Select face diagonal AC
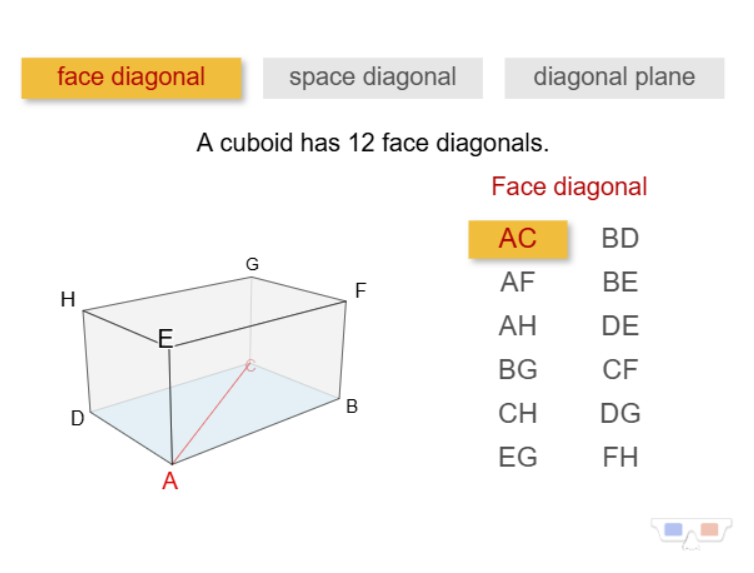The image size is (754, 573). pos(518,239)
